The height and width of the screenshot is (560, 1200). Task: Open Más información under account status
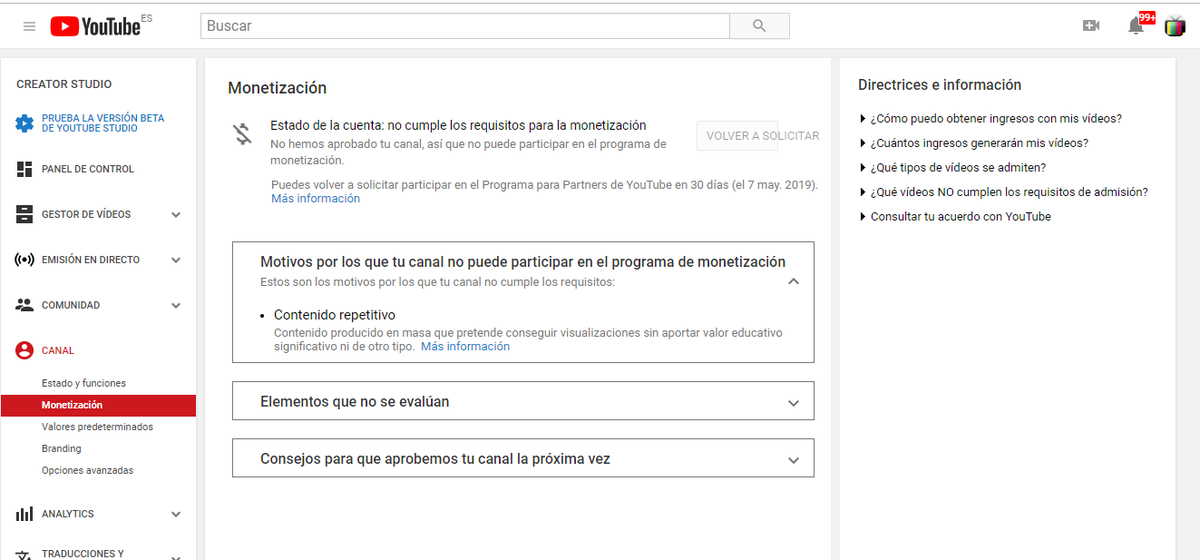315,198
